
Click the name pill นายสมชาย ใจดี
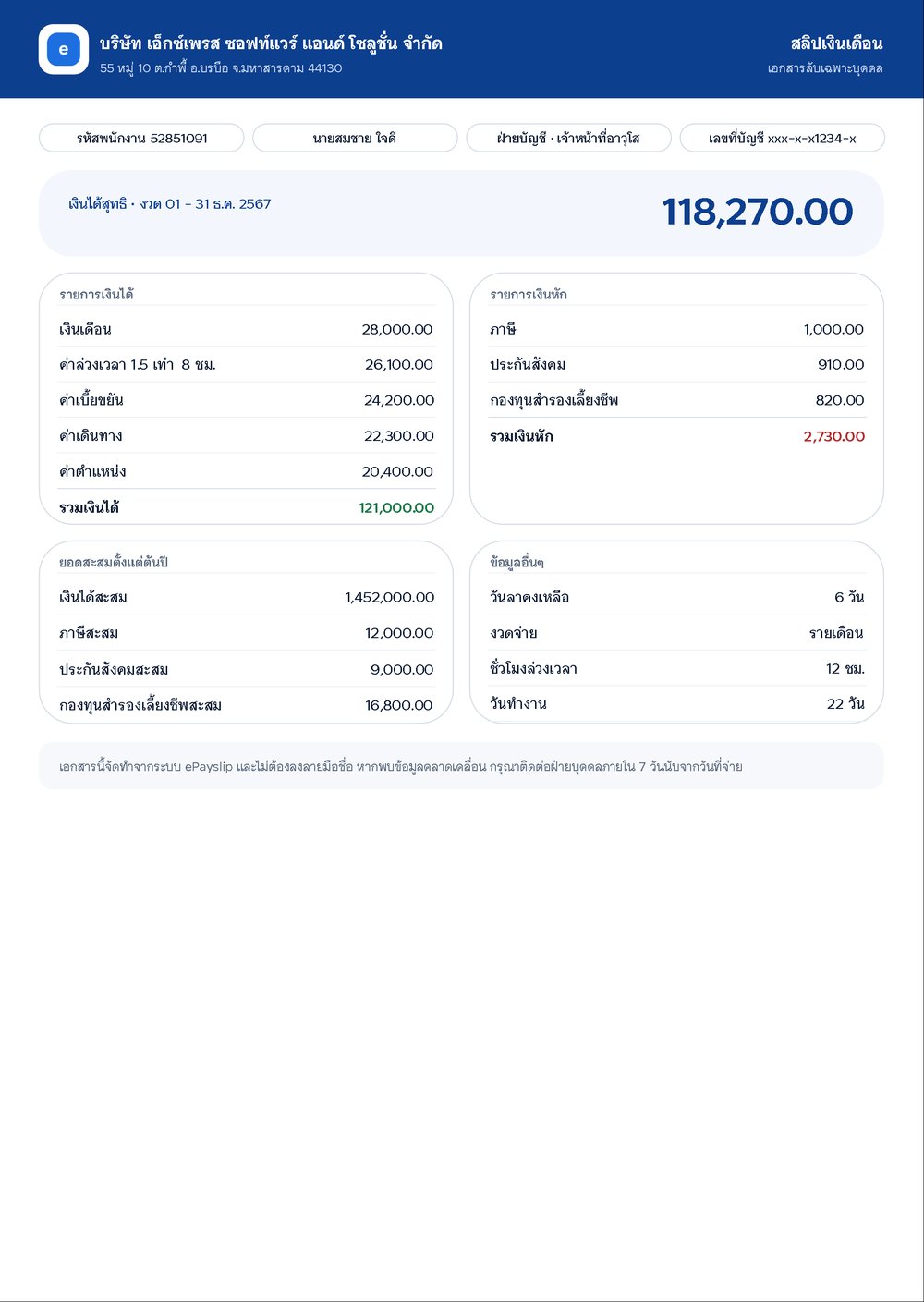355,138
